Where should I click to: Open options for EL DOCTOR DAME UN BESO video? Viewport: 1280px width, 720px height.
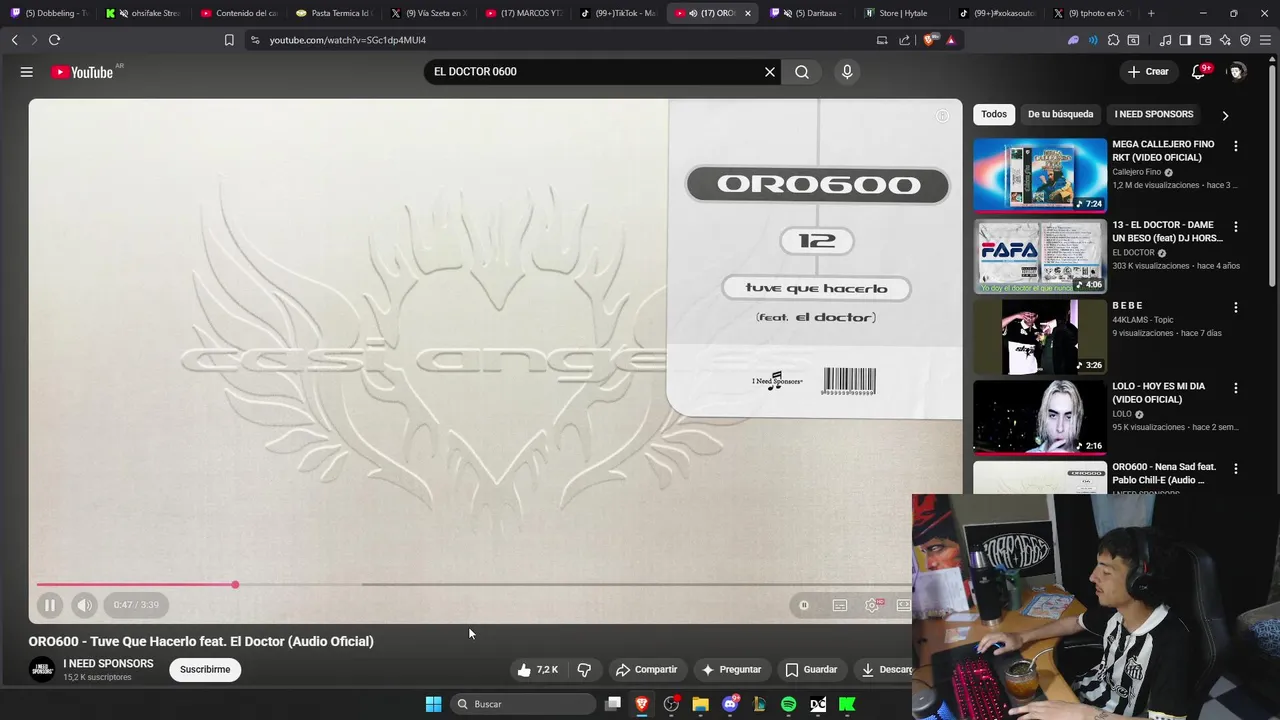coord(1236,227)
